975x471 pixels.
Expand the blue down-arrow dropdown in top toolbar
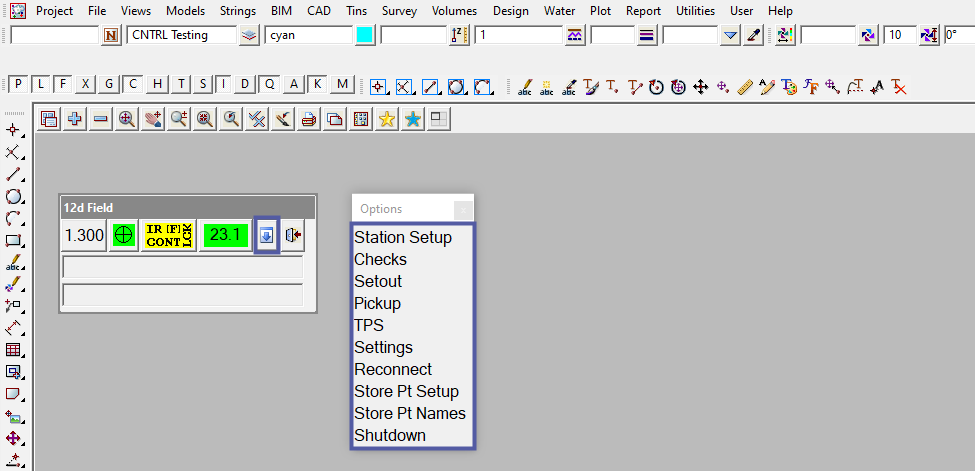(730, 35)
